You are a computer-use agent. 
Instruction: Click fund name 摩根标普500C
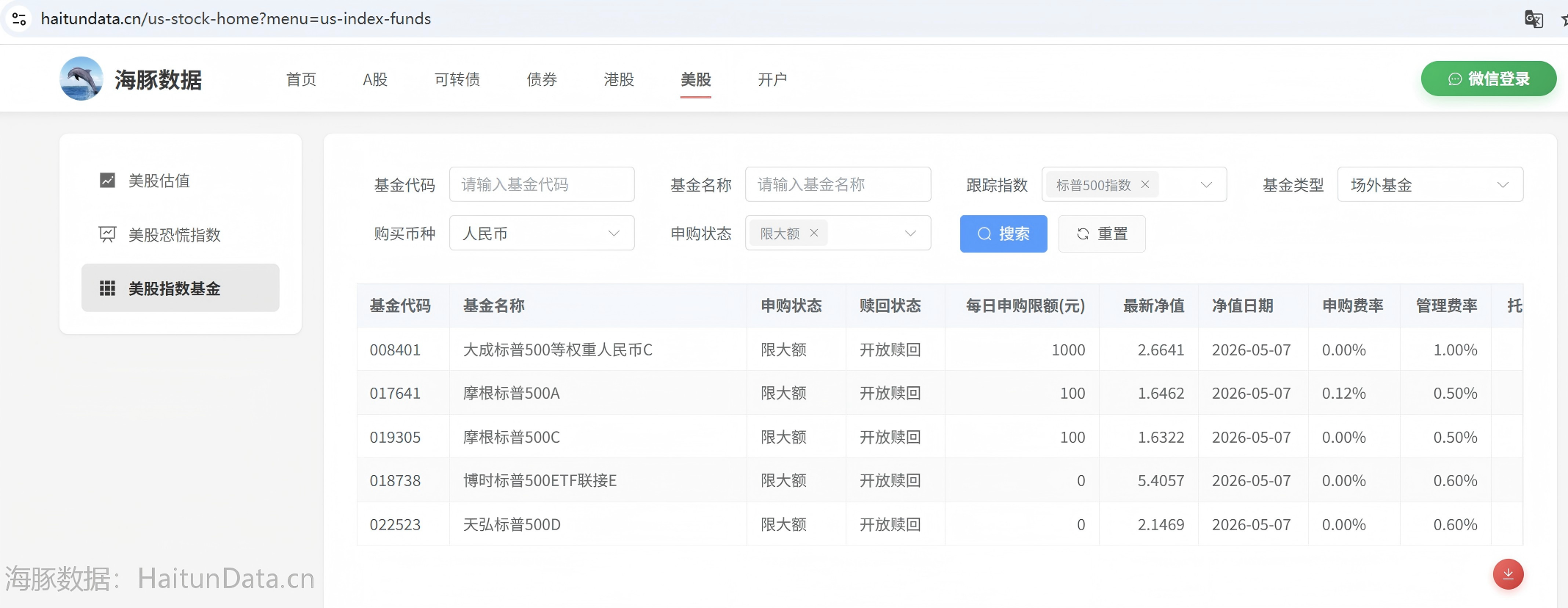tap(512, 437)
